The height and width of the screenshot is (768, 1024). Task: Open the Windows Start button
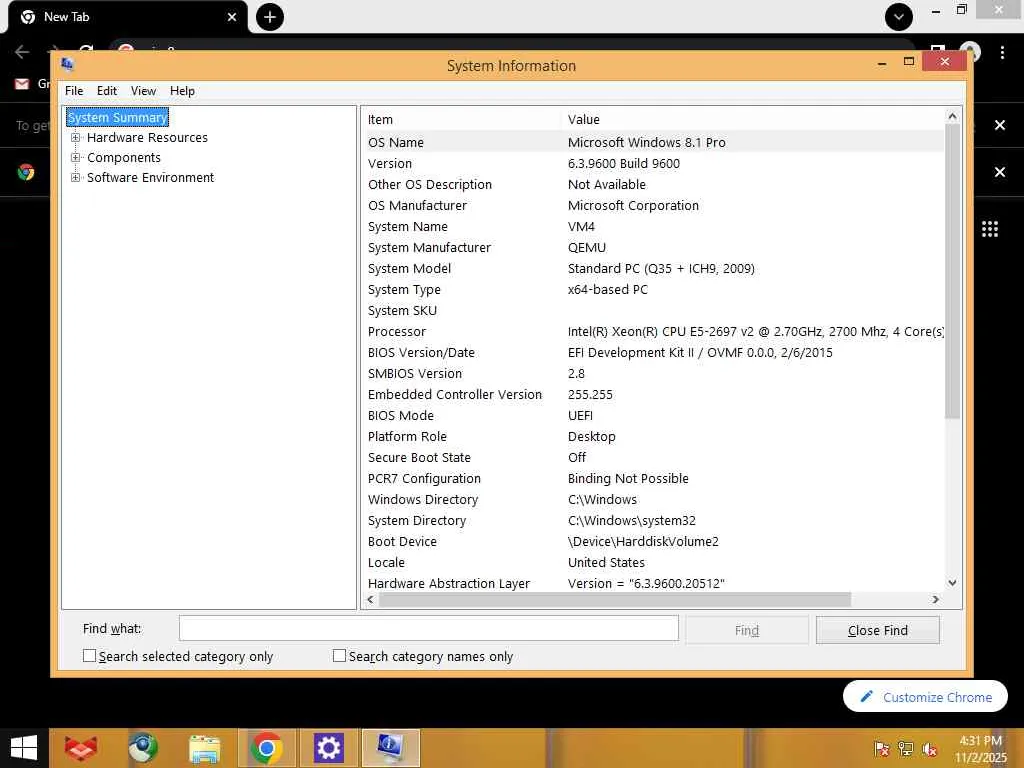tap(24, 748)
